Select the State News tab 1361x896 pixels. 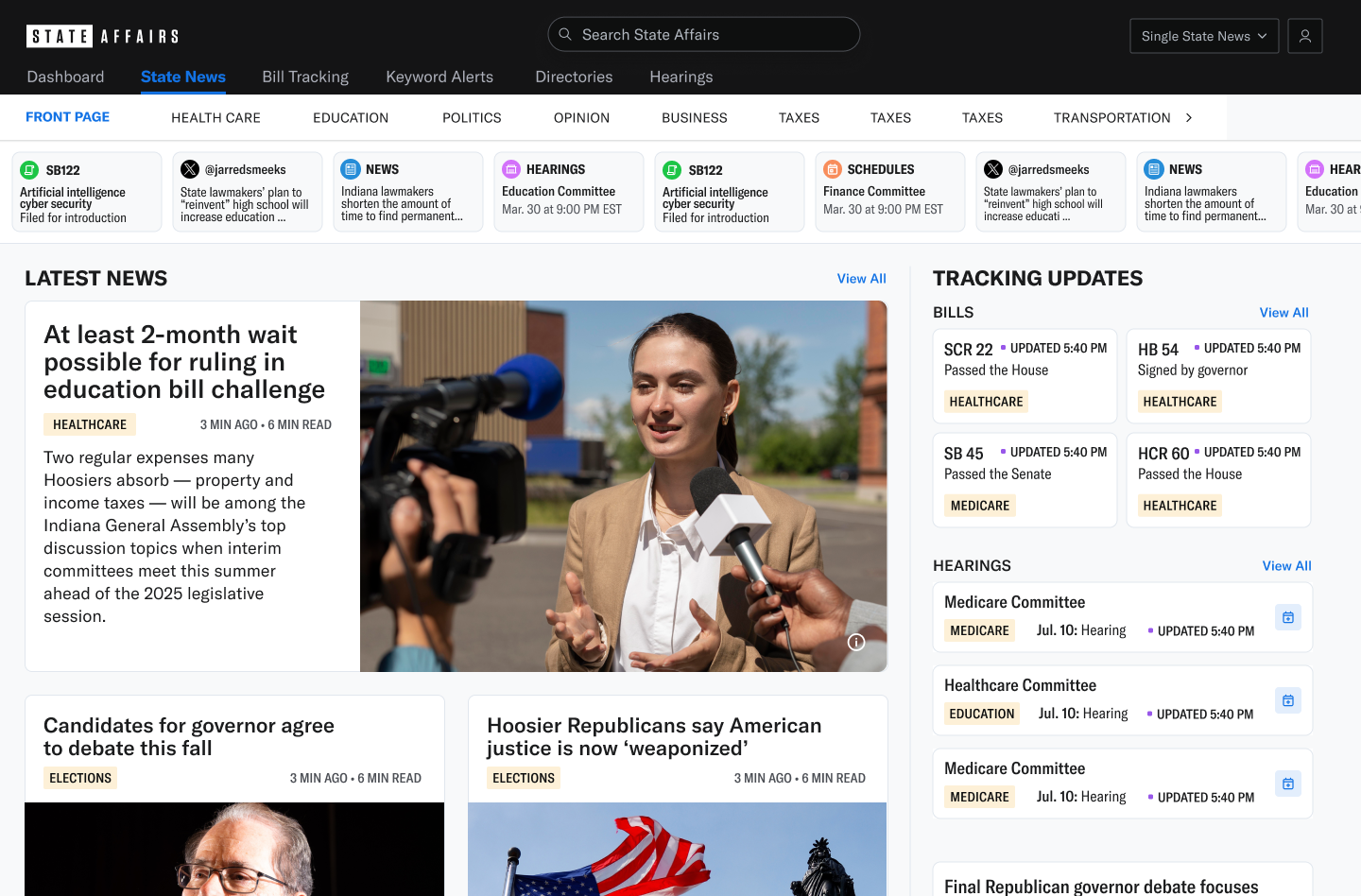183,77
